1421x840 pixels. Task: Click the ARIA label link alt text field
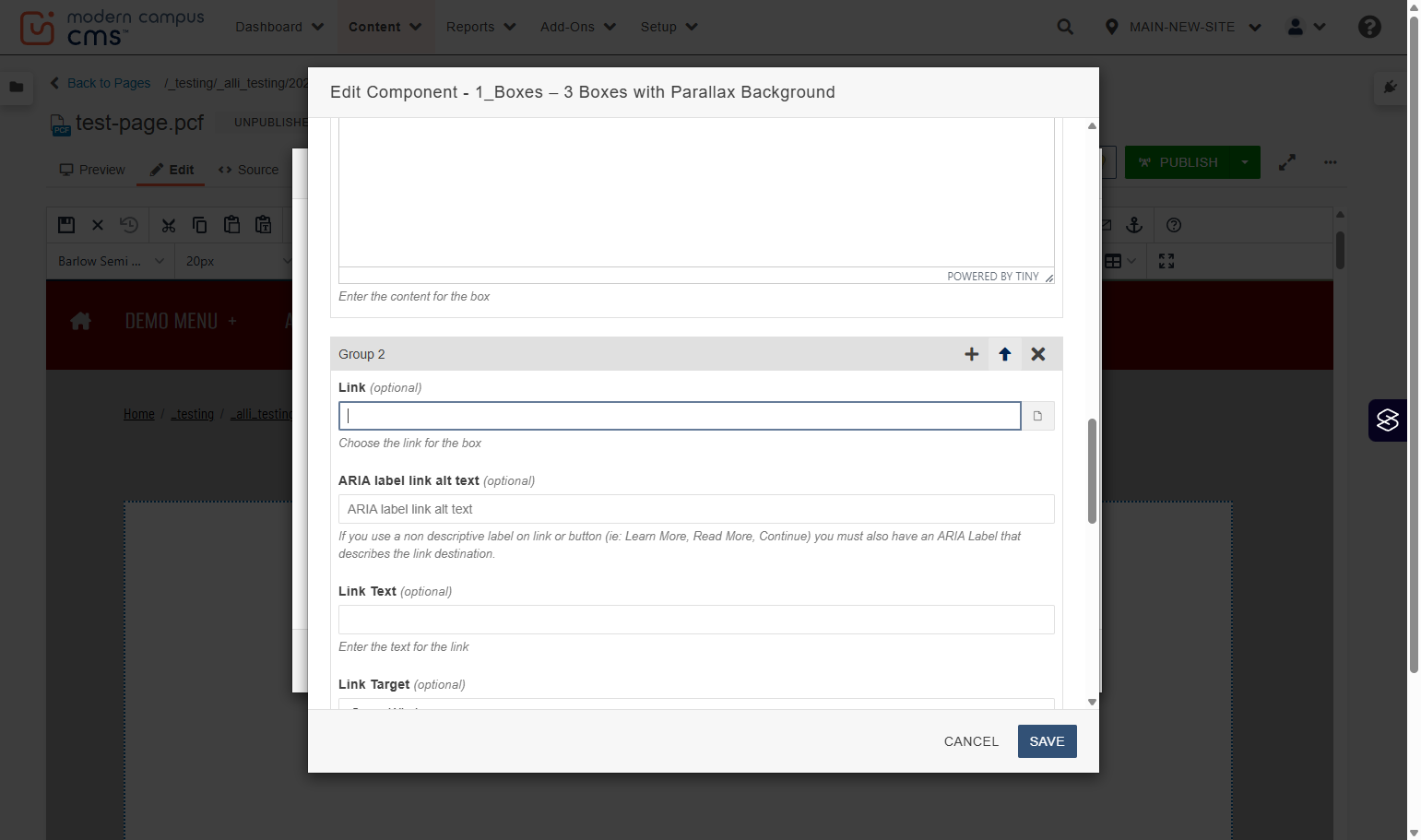tap(696, 509)
